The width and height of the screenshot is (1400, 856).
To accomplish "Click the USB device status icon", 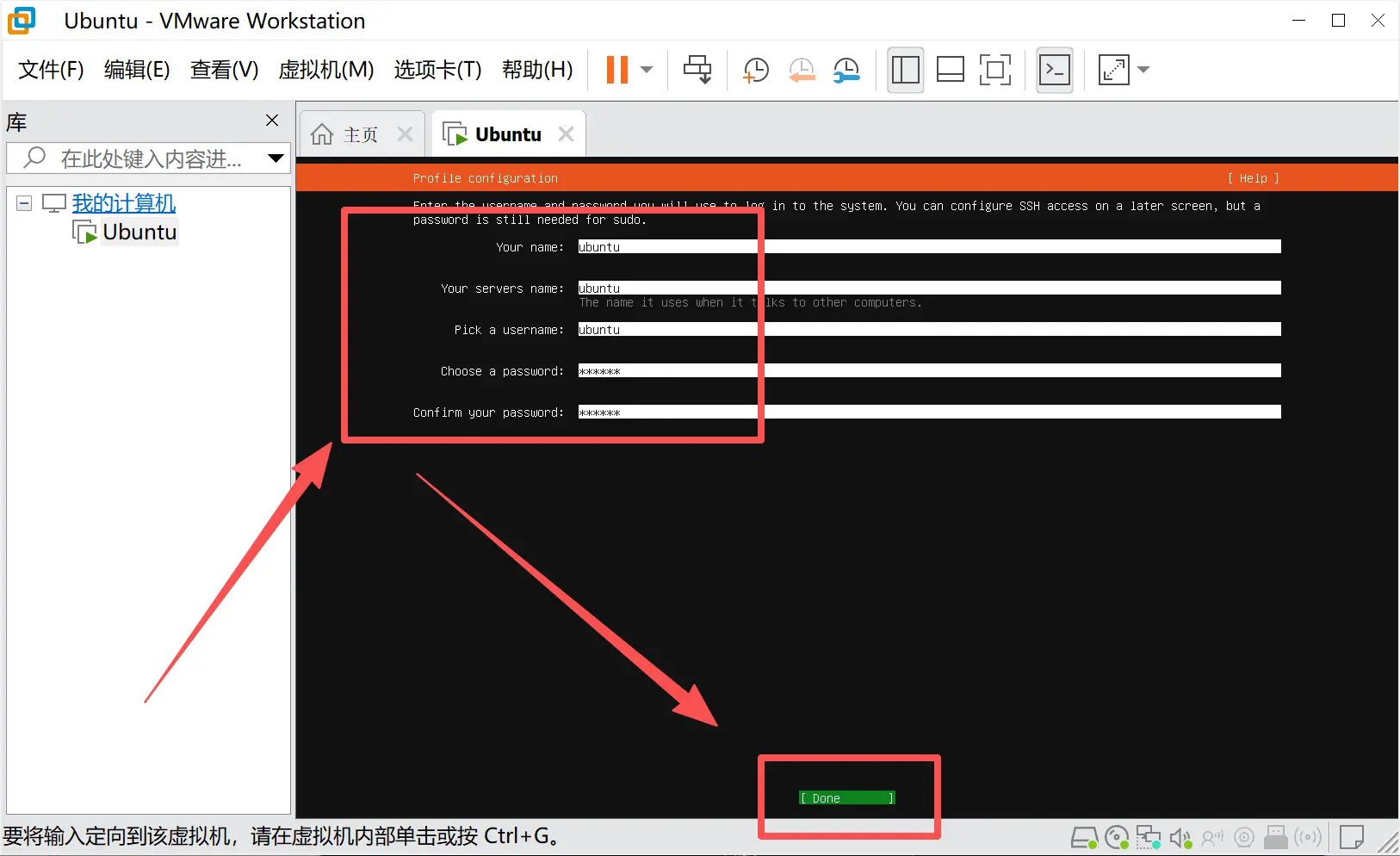I will 1276,837.
